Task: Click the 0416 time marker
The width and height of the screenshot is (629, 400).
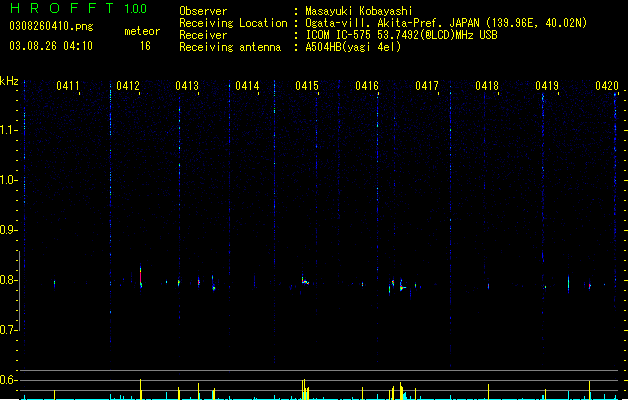Action: pyautogui.click(x=367, y=86)
